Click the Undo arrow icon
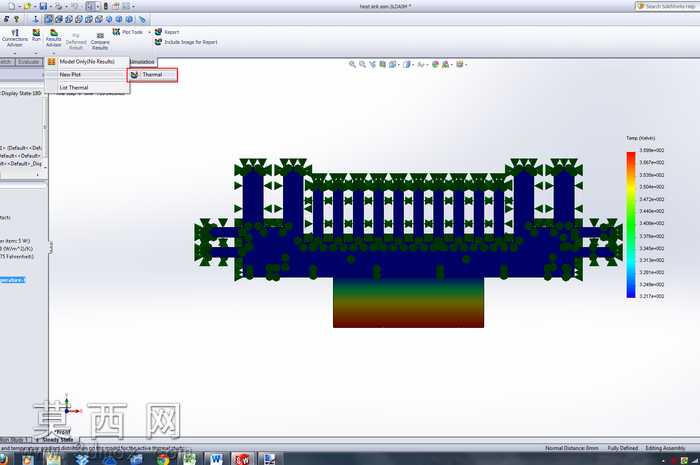The image size is (700, 465). click(x=75, y=6)
